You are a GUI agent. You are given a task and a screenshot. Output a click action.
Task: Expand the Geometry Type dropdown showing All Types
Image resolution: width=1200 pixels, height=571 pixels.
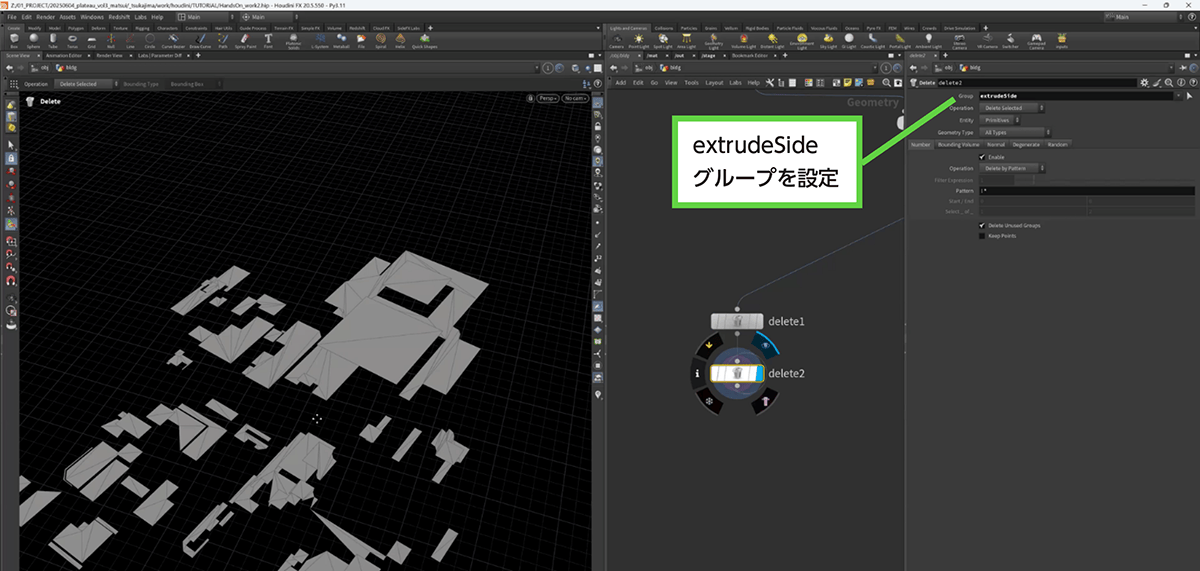pyautogui.click(x=1014, y=132)
